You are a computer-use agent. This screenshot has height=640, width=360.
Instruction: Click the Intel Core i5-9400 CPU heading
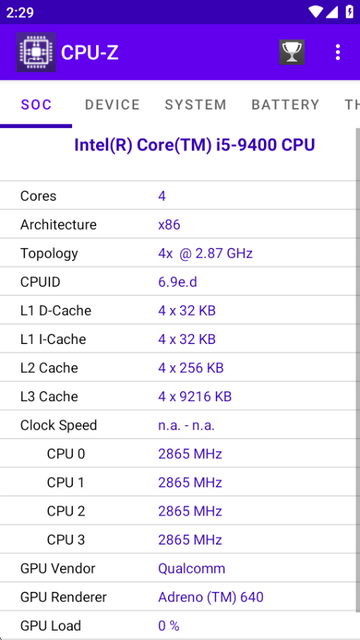[194, 145]
